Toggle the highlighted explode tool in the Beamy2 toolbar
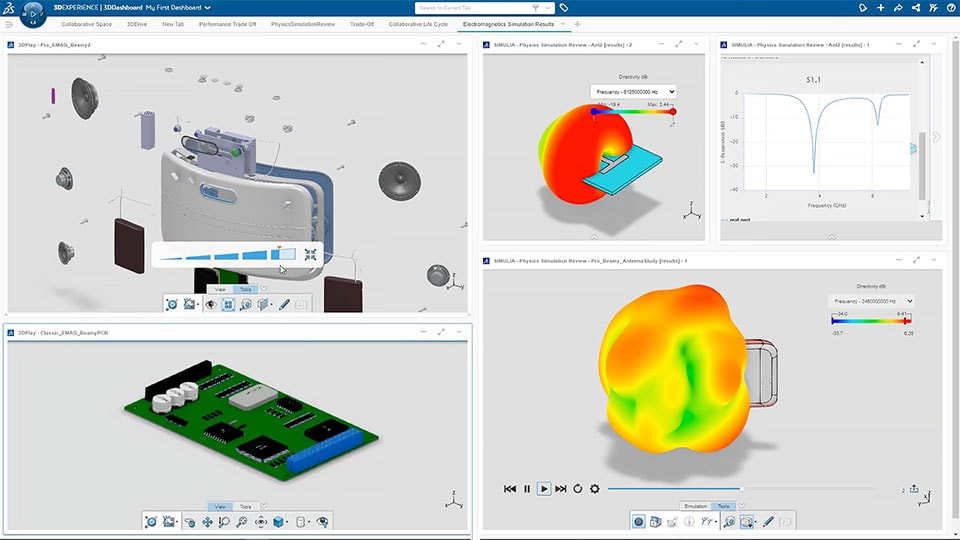 point(228,304)
